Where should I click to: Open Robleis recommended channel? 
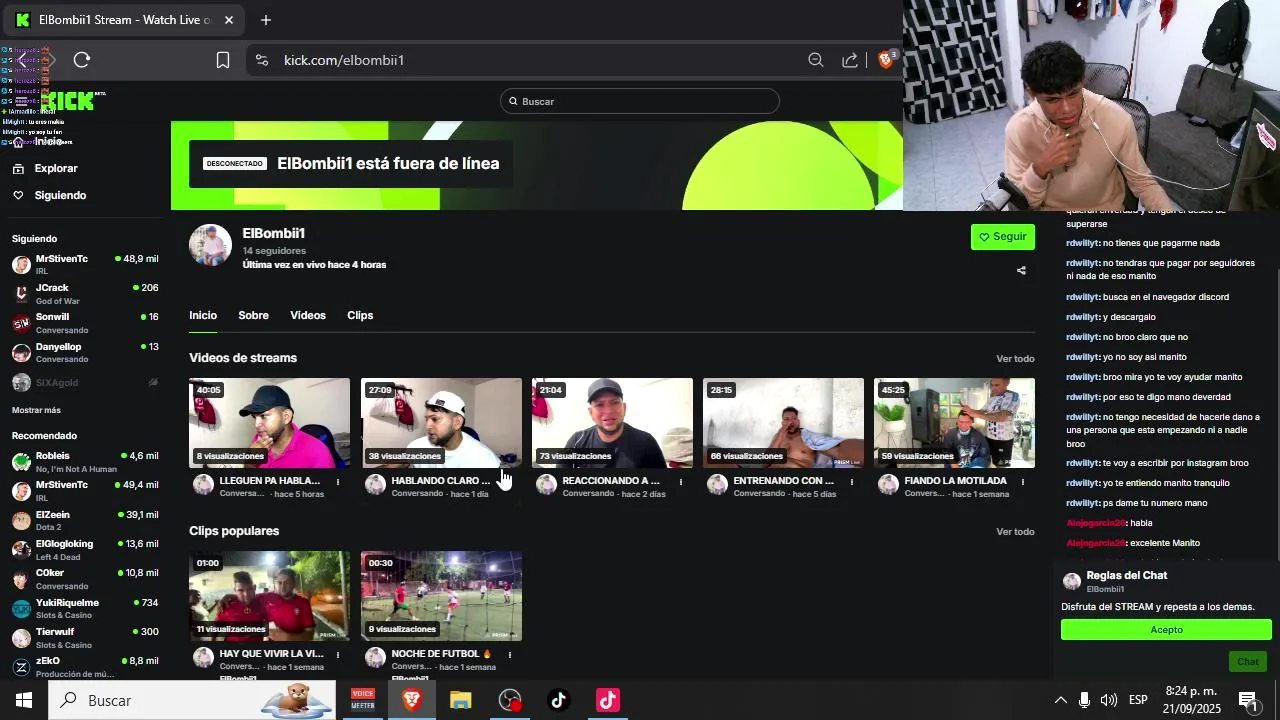click(x=85, y=462)
